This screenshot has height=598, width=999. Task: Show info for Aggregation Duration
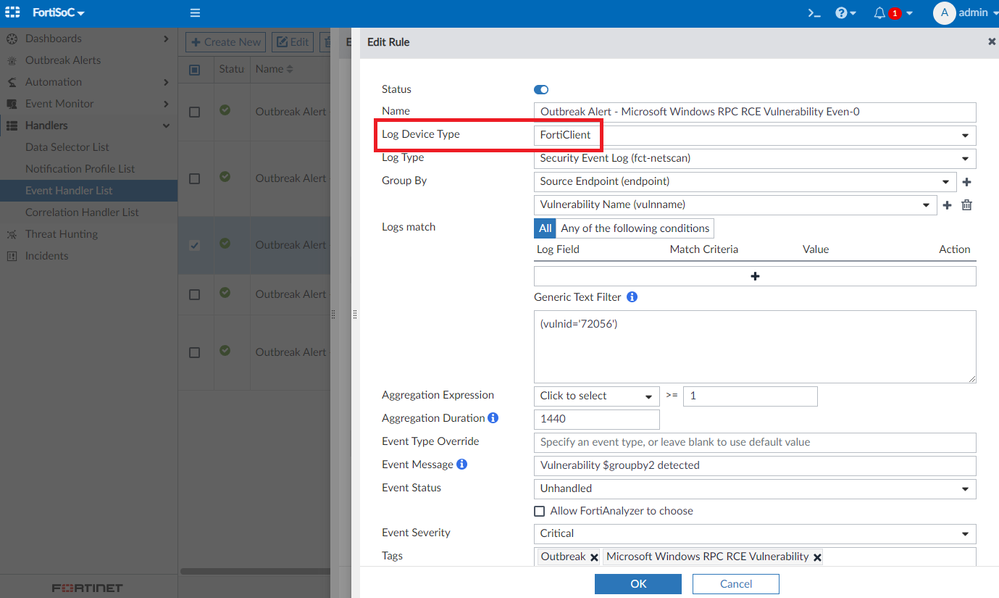(x=493, y=418)
